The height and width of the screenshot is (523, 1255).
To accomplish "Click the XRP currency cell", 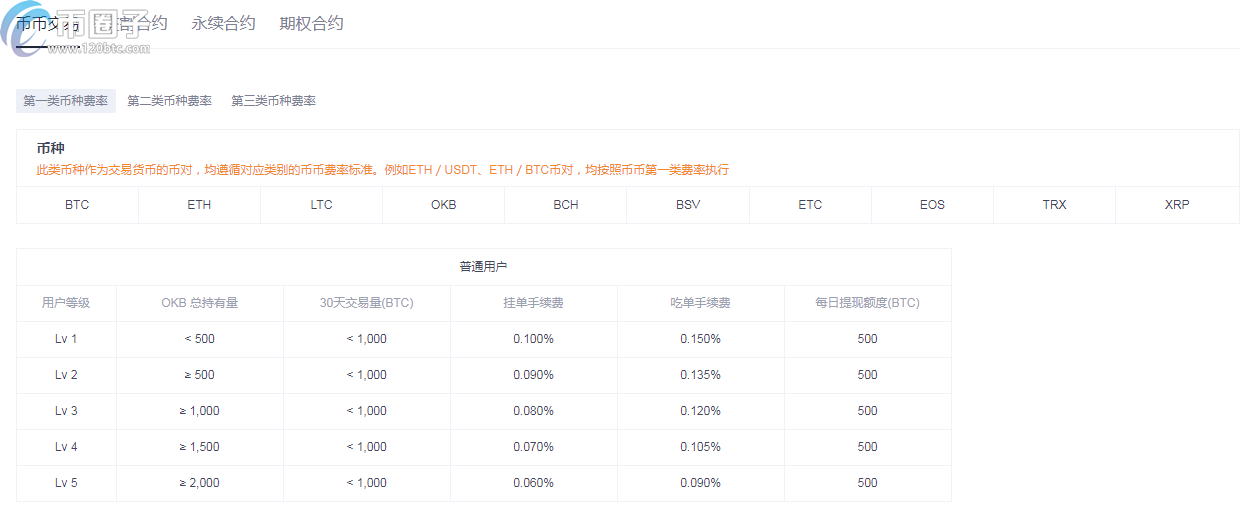I will [x=1177, y=205].
